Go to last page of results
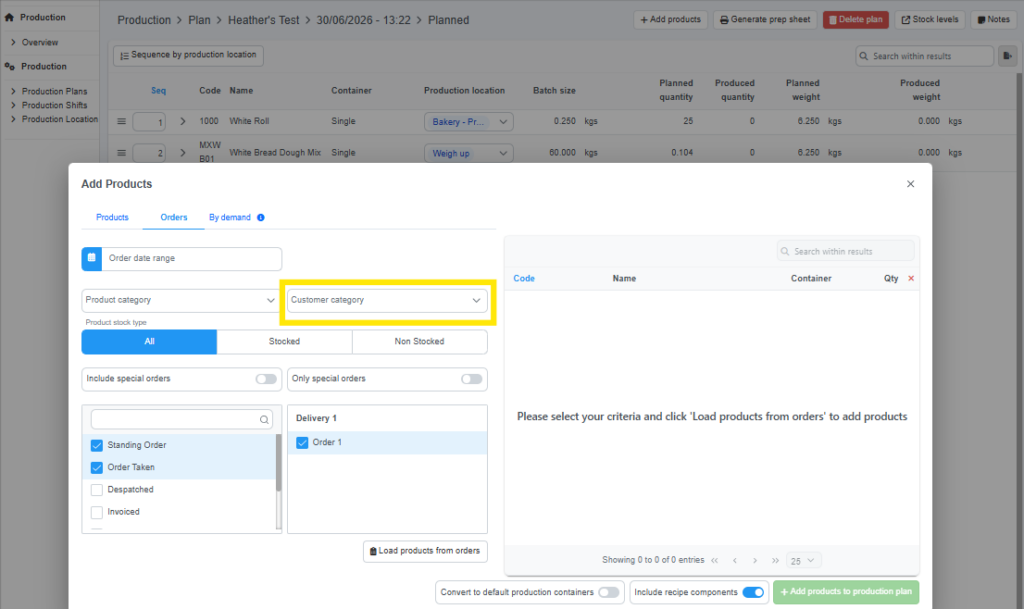Image resolution: width=1024 pixels, height=609 pixels. click(775, 561)
